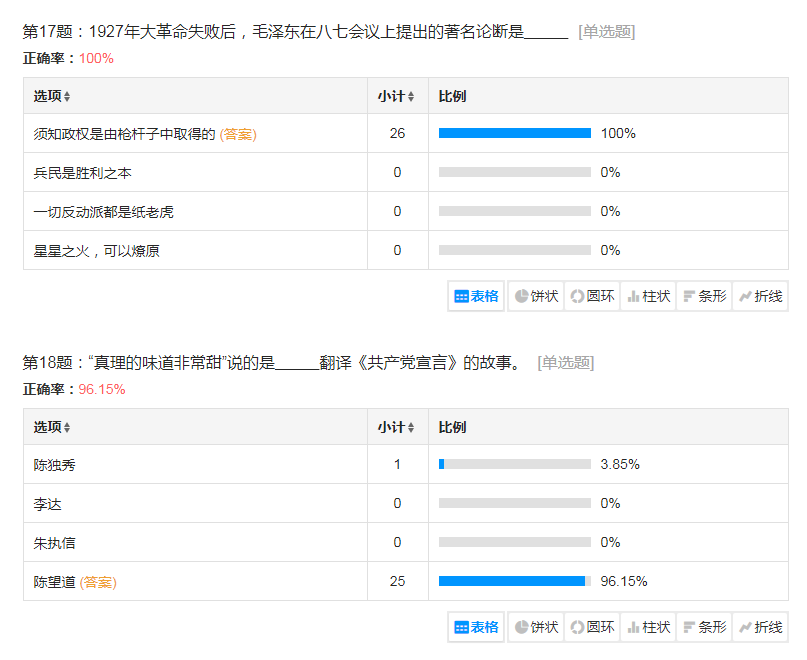Choose bar chart view for question 17
The image size is (807, 660).
pyautogui.click(x=704, y=296)
